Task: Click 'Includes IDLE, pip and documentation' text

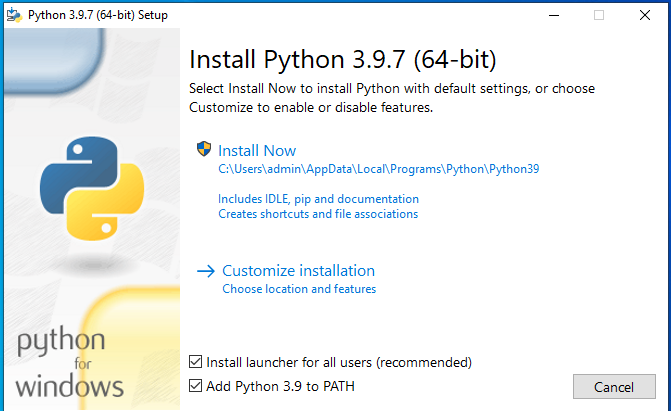Action: (x=318, y=199)
